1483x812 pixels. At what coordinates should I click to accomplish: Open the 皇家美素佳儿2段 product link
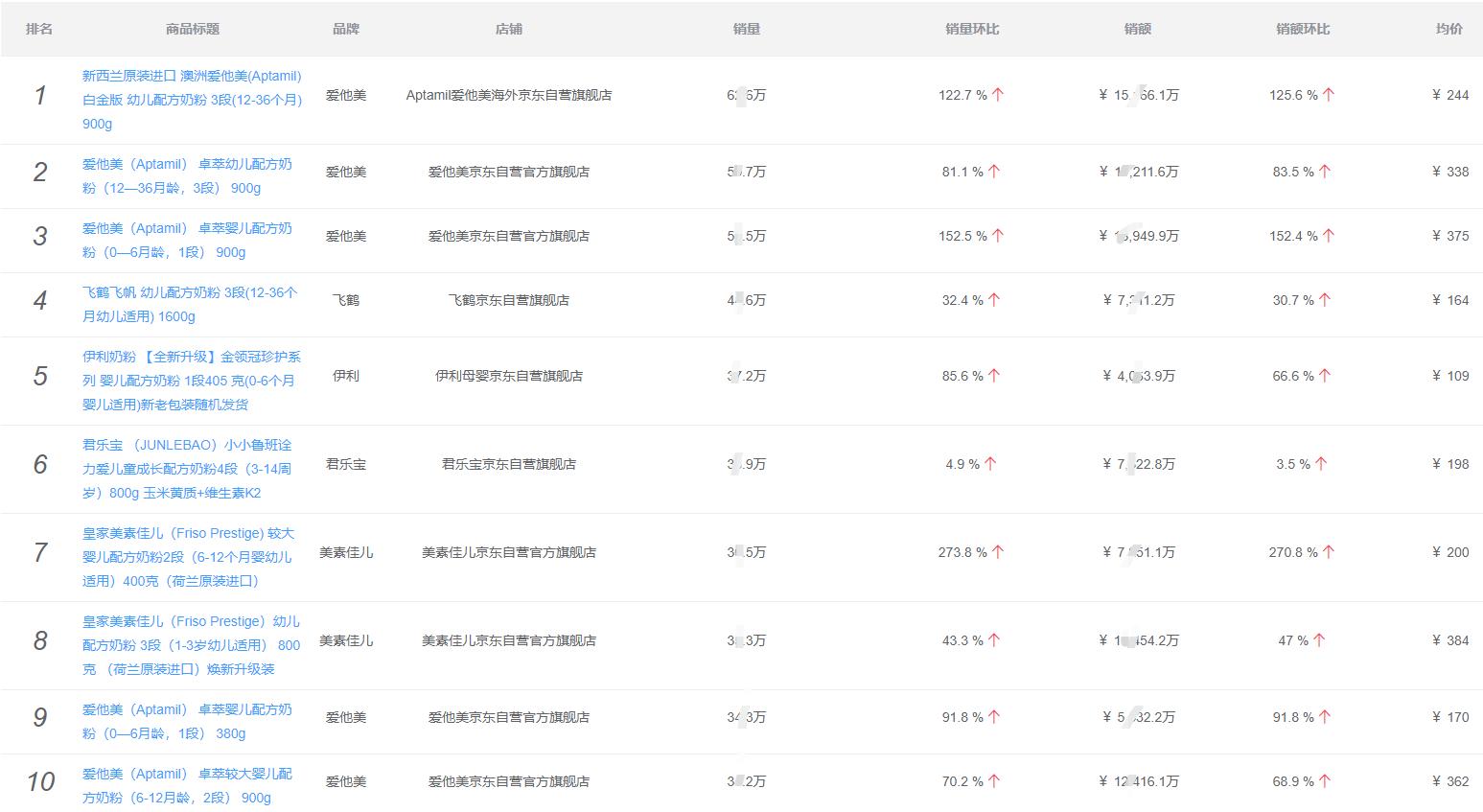pos(190,552)
